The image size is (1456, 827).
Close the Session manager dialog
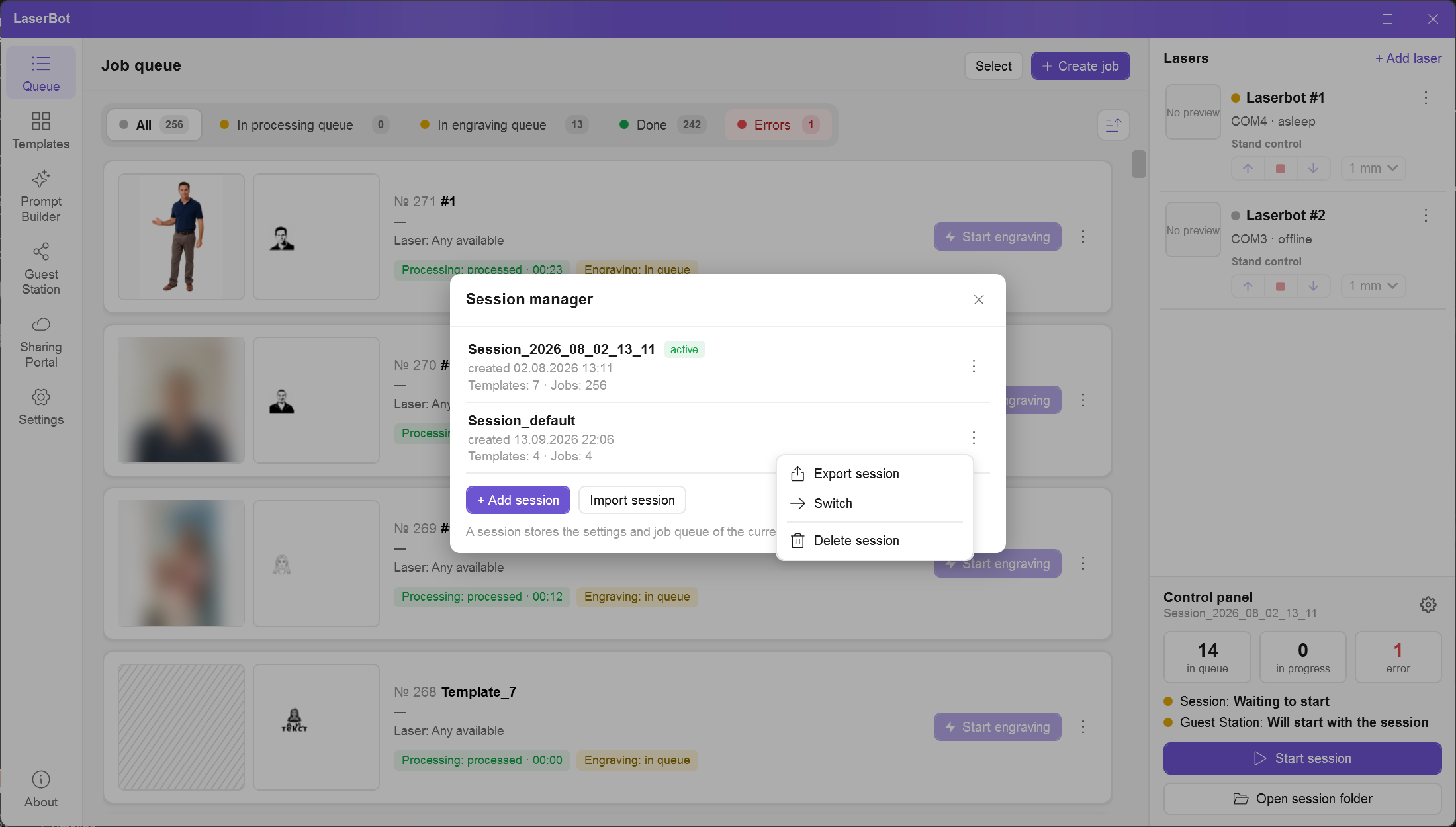979,300
